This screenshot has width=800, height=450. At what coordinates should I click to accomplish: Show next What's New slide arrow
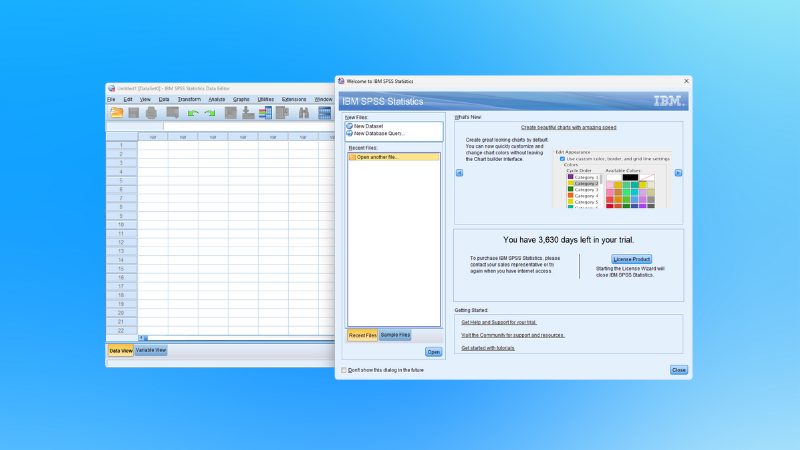(678, 173)
